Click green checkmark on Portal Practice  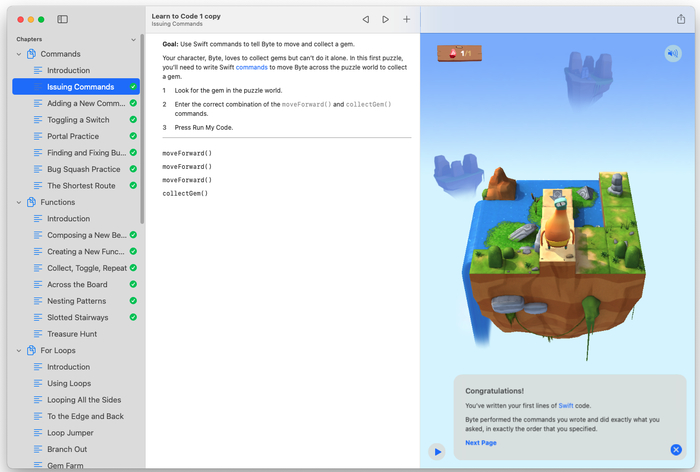coord(133,136)
